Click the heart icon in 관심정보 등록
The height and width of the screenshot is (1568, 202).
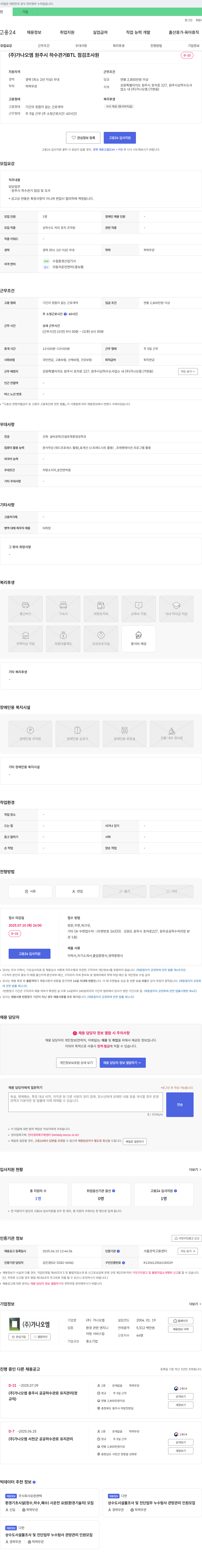pos(74,138)
